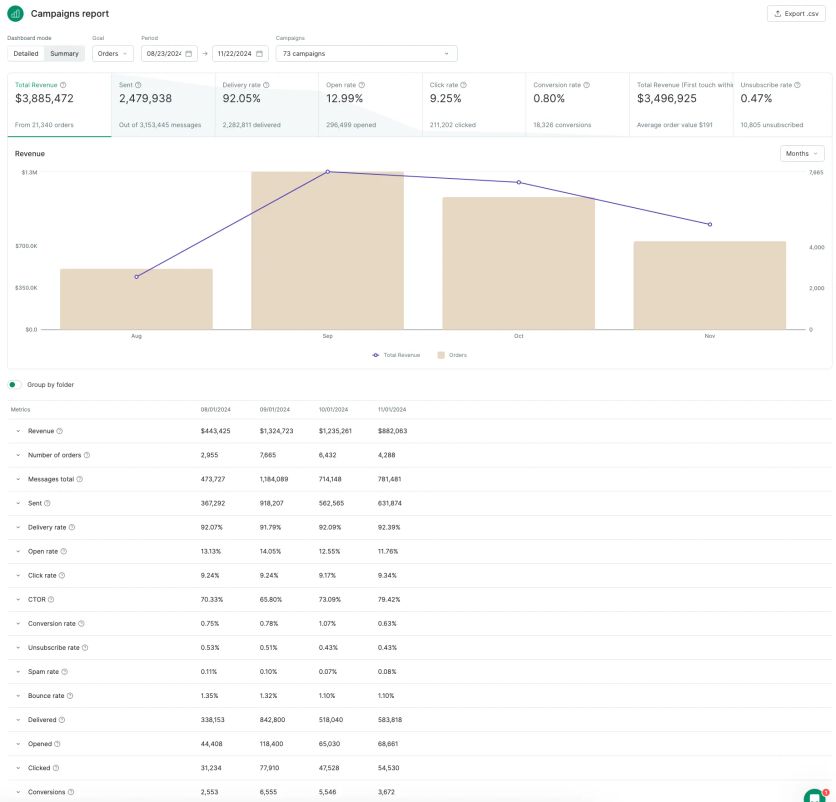836x802 pixels.
Task: Click the Campaigns report green logo icon
Action: tap(15, 14)
